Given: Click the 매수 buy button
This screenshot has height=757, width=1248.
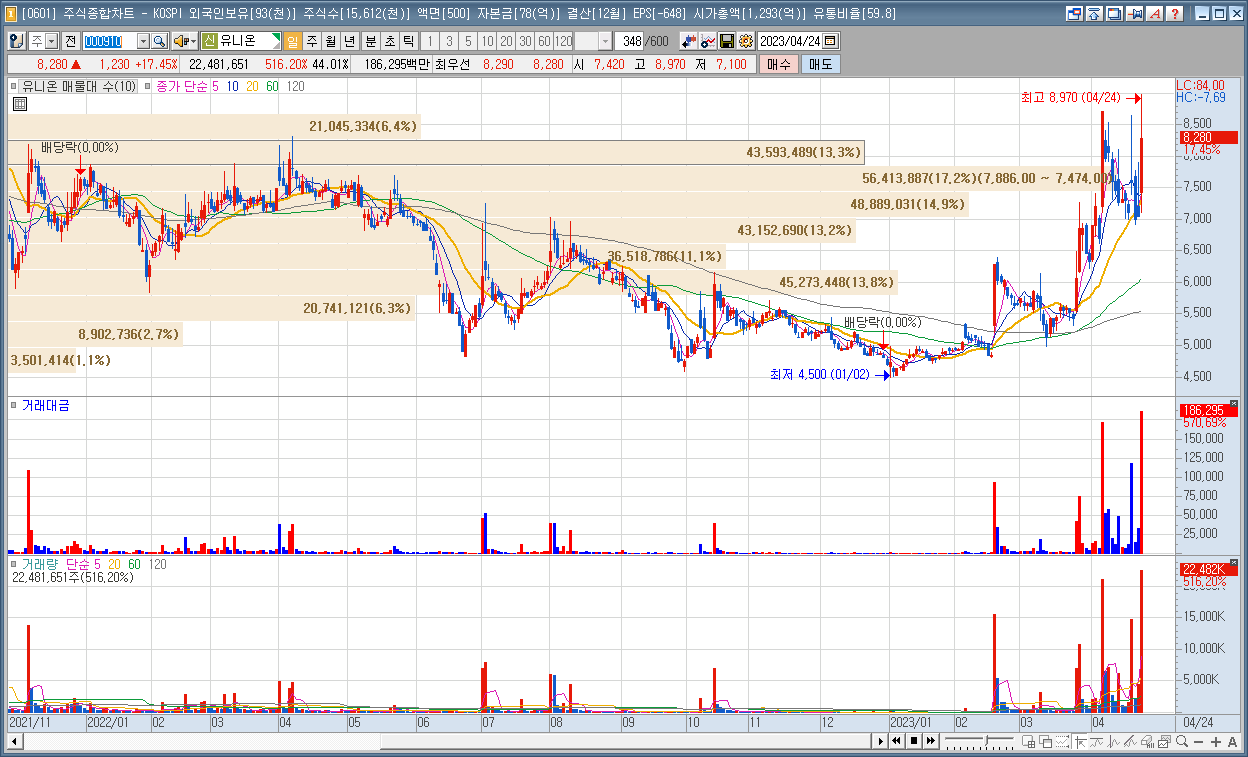Looking at the screenshot, I should (778, 63).
